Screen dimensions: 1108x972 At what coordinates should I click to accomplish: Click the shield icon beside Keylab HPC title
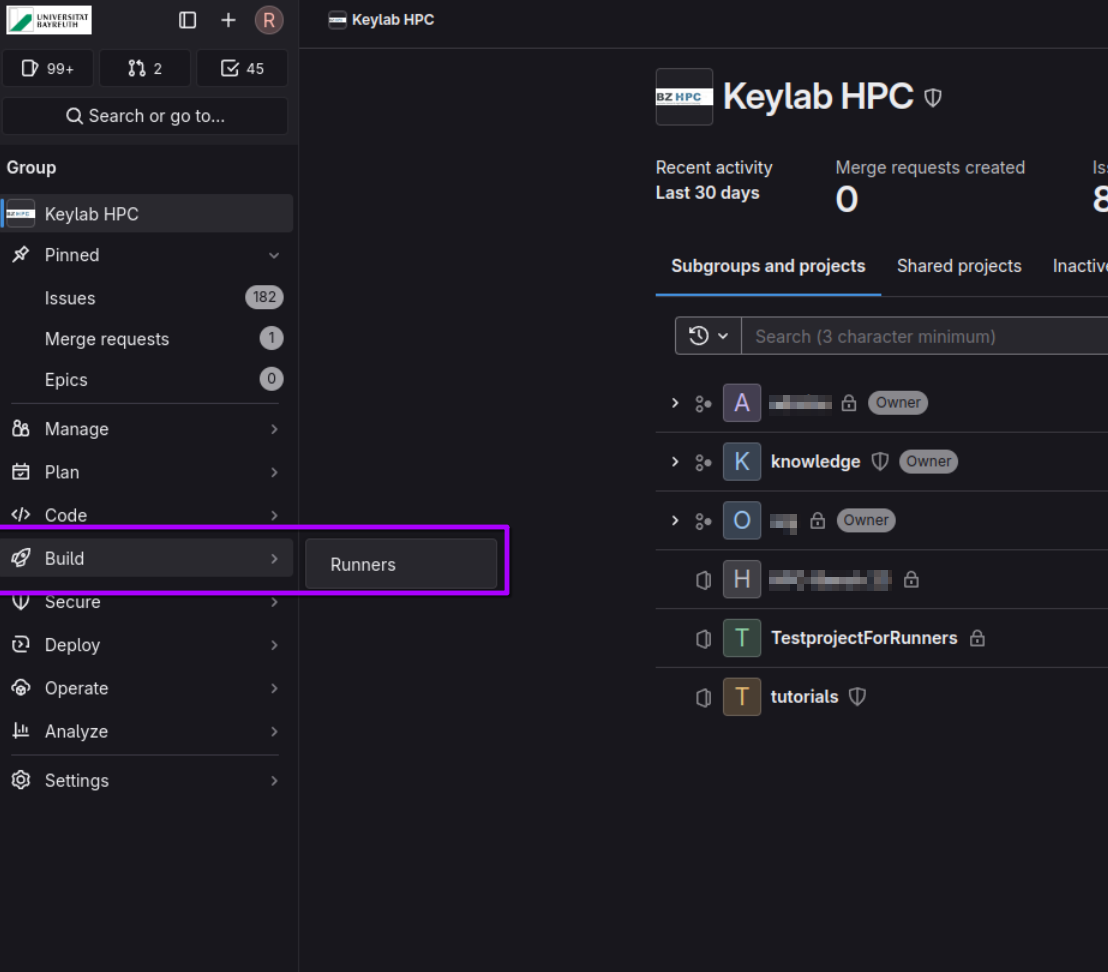pyautogui.click(x=933, y=97)
